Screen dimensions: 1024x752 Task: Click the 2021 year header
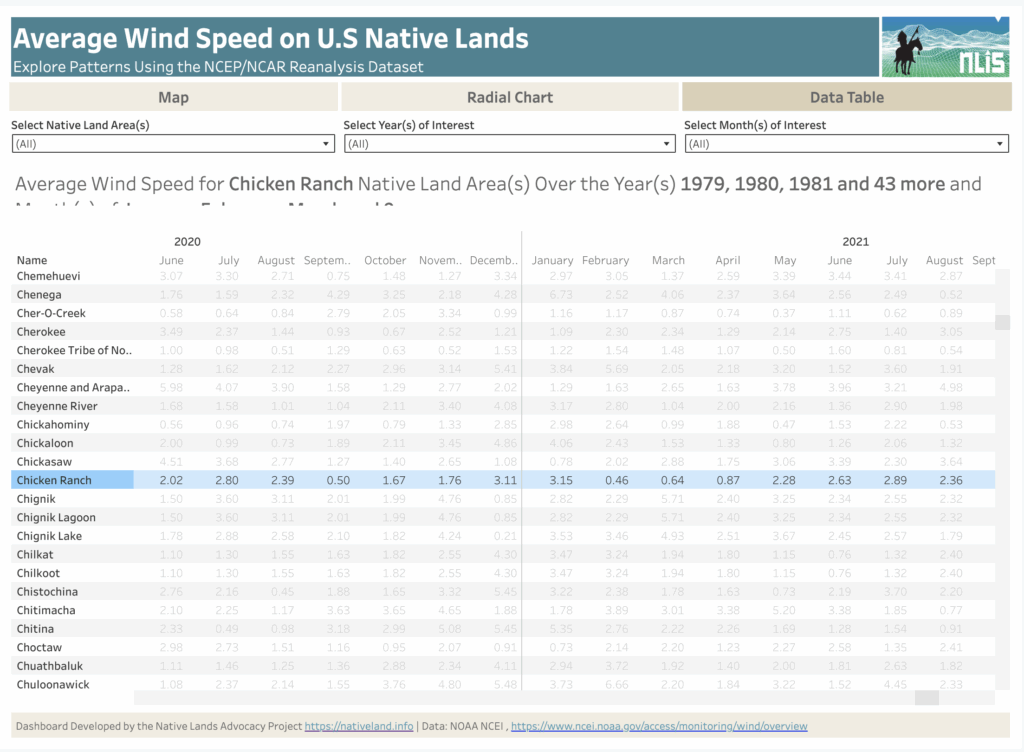[855, 242]
